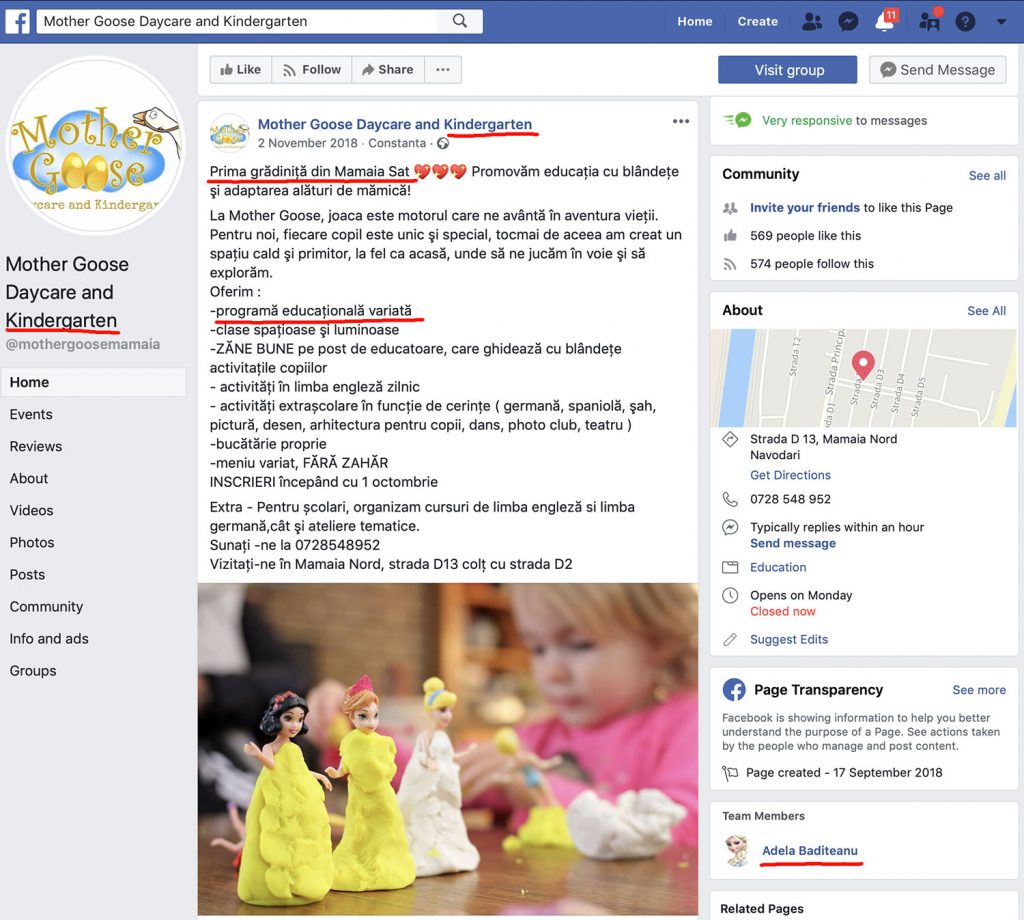Expand the account dropdown arrow
Image resolution: width=1024 pixels, height=920 pixels.
(x=1000, y=22)
